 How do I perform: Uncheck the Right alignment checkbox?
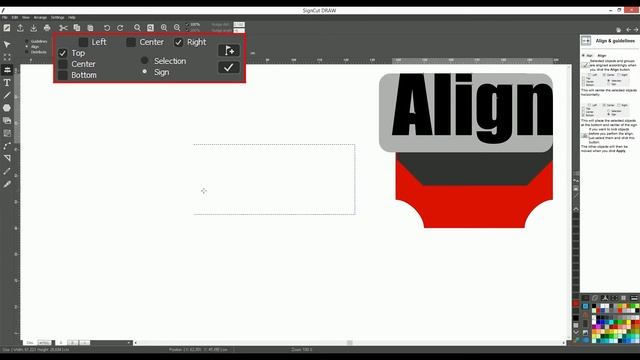[178, 42]
